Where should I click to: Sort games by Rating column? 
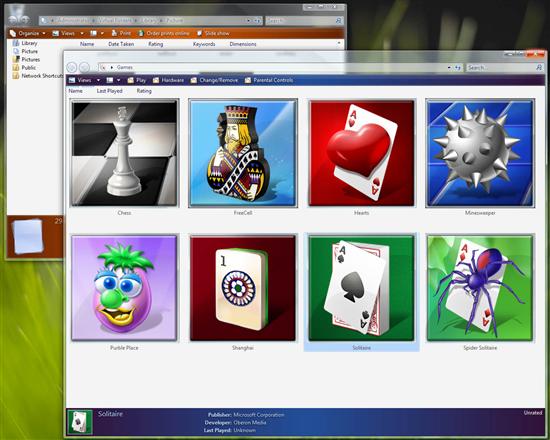(x=144, y=91)
